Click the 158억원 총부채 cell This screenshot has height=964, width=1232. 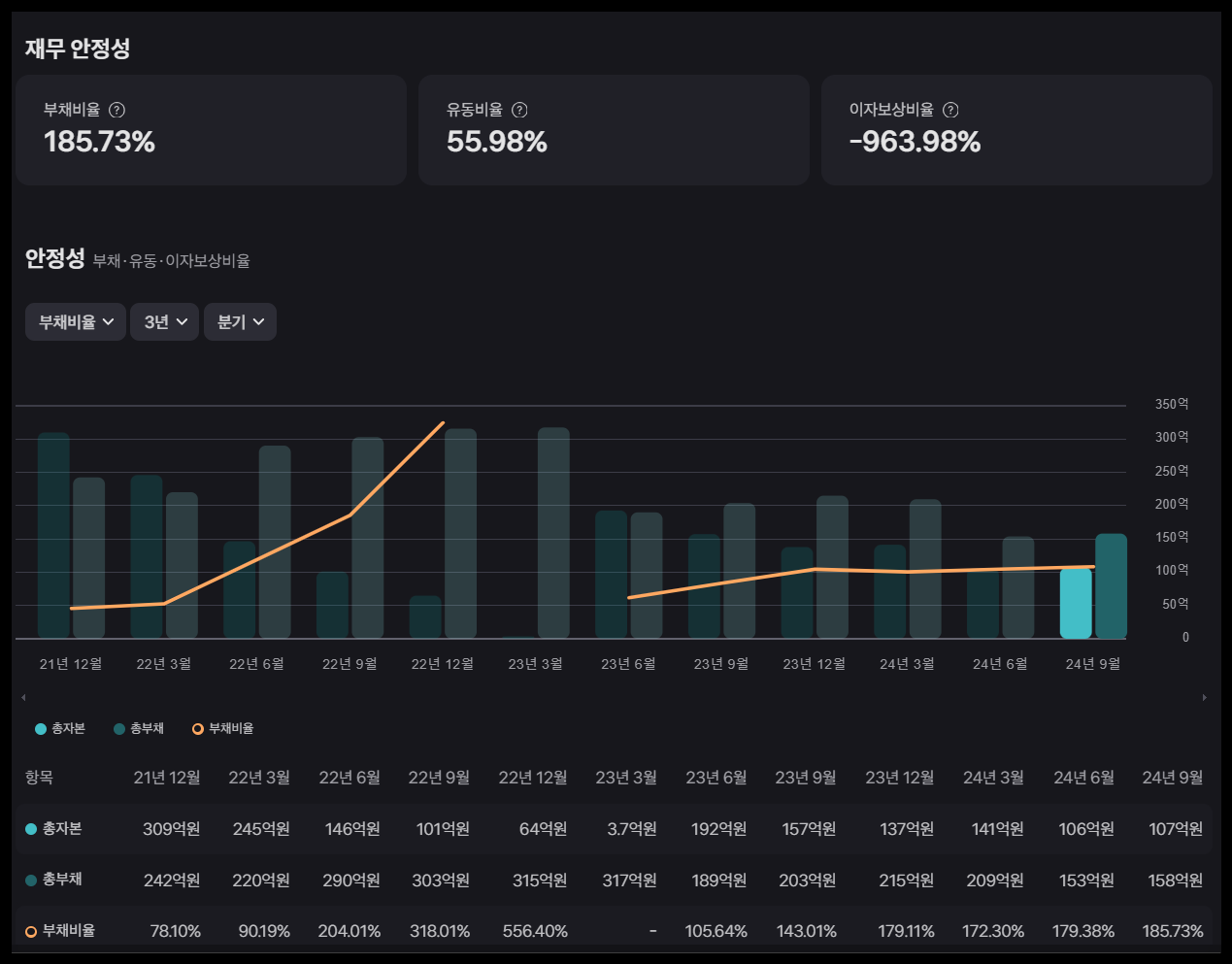[x=1176, y=881]
